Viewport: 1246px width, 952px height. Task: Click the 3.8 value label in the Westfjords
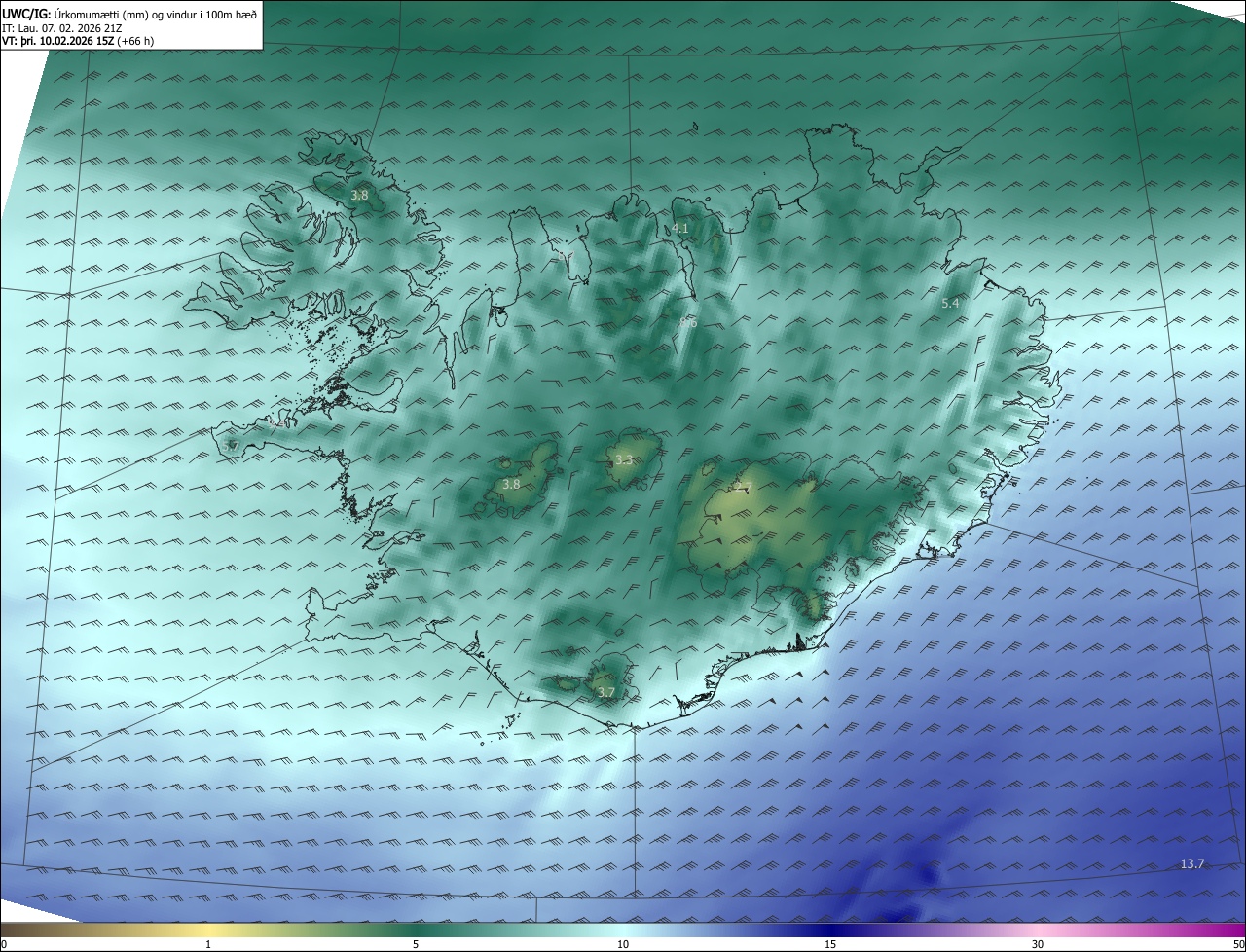click(359, 195)
